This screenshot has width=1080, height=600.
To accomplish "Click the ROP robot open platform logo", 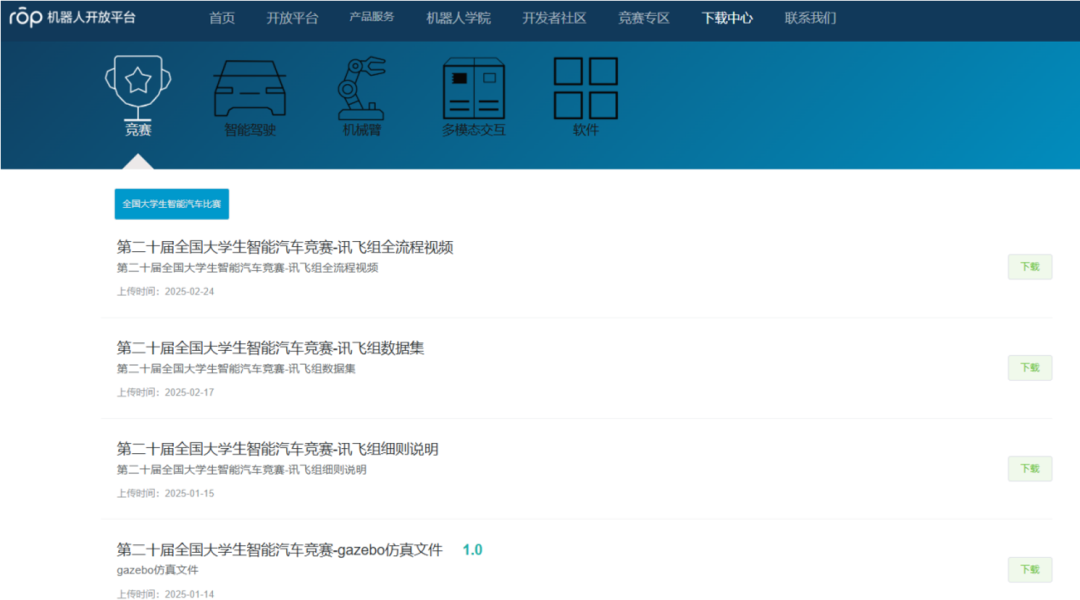I will [72, 17].
